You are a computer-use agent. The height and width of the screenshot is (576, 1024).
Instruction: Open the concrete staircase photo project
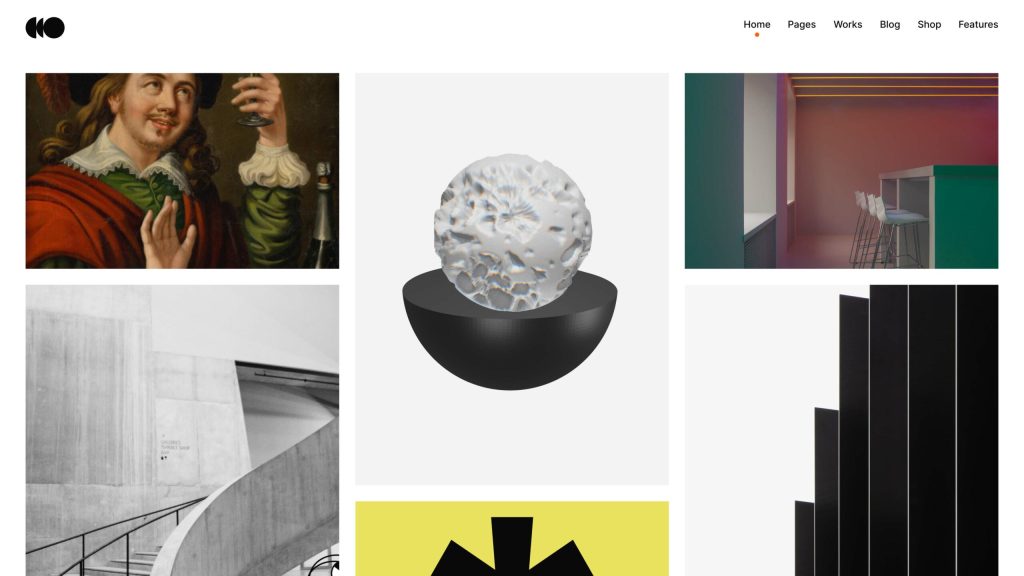click(182, 430)
